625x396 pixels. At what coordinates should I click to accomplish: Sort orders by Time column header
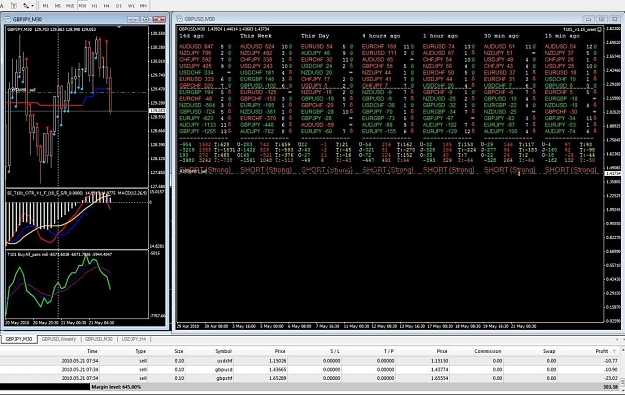[92, 351]
